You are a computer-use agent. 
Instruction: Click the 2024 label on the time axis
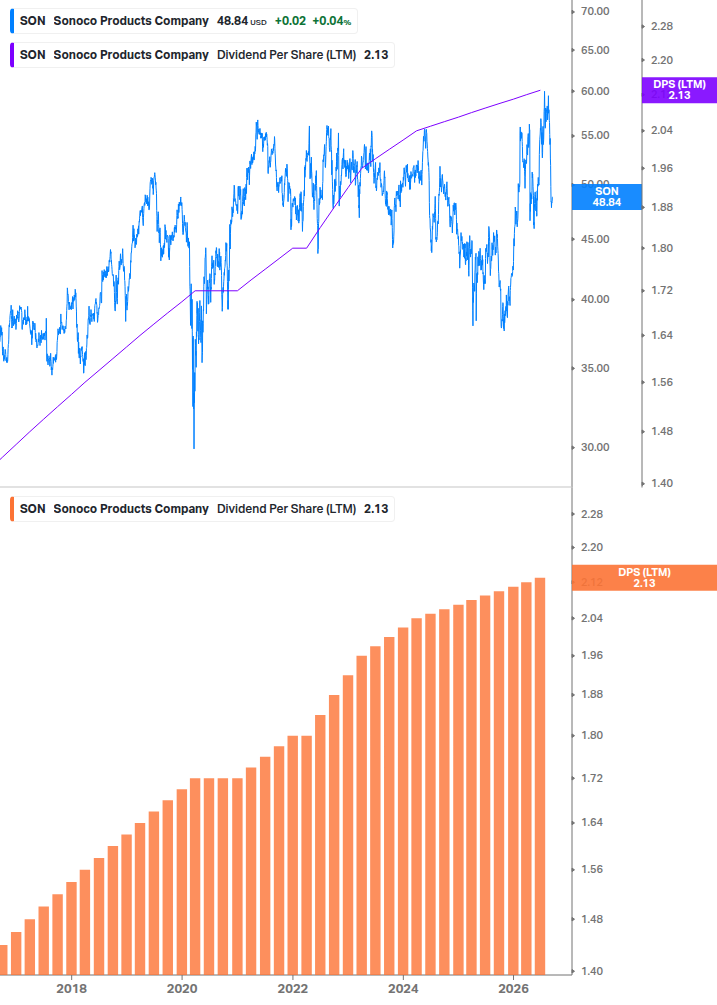click(x=403, y=988)
